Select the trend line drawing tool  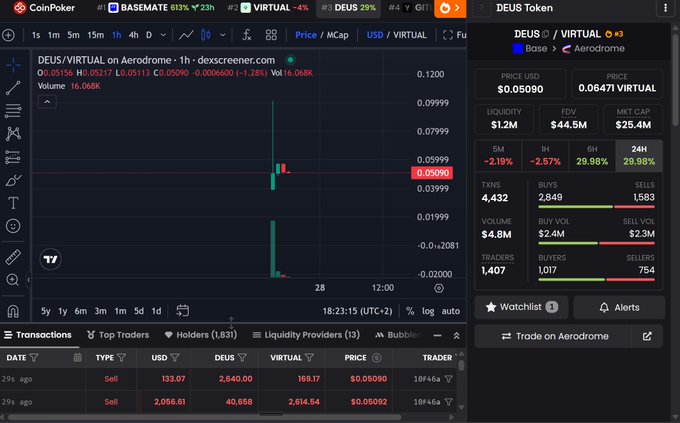click(13, 88)
